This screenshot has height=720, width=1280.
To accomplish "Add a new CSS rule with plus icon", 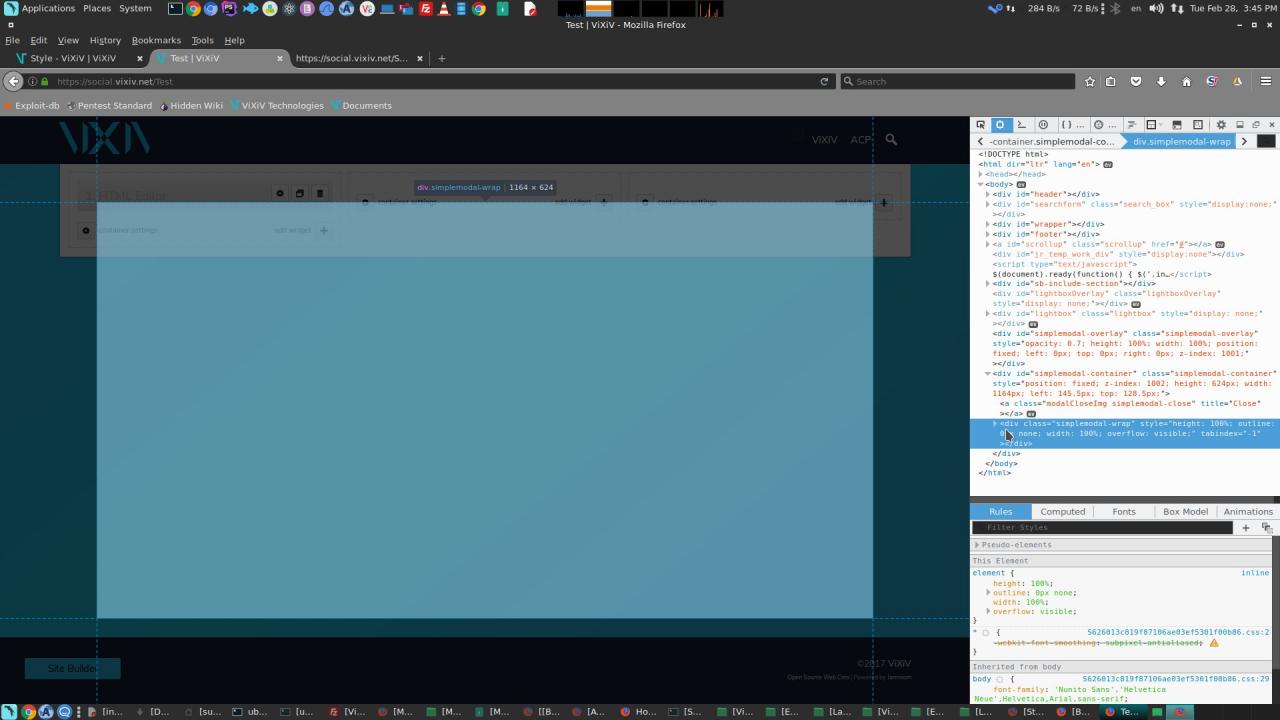I will pos(1245,528).
